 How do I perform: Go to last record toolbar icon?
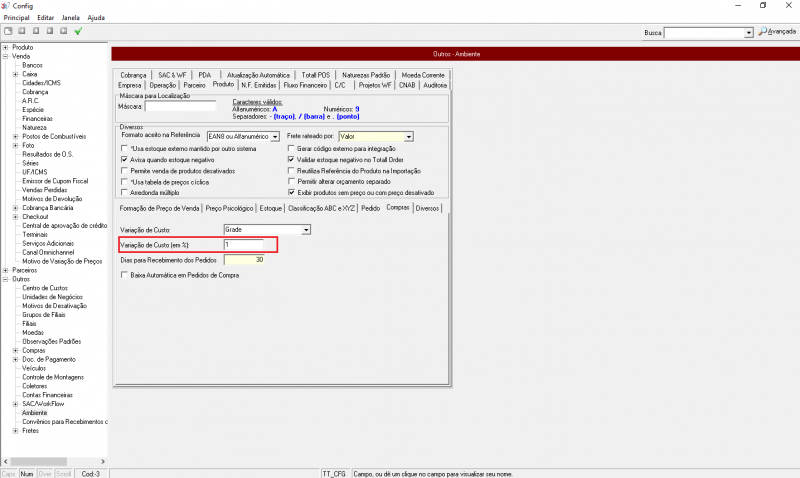pyautogui.click(x=64, y=32)
